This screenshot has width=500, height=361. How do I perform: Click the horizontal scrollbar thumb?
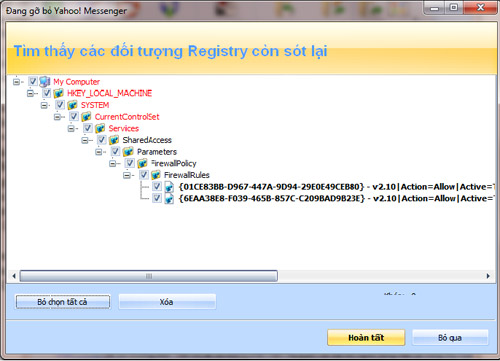[x=149, y=276]
